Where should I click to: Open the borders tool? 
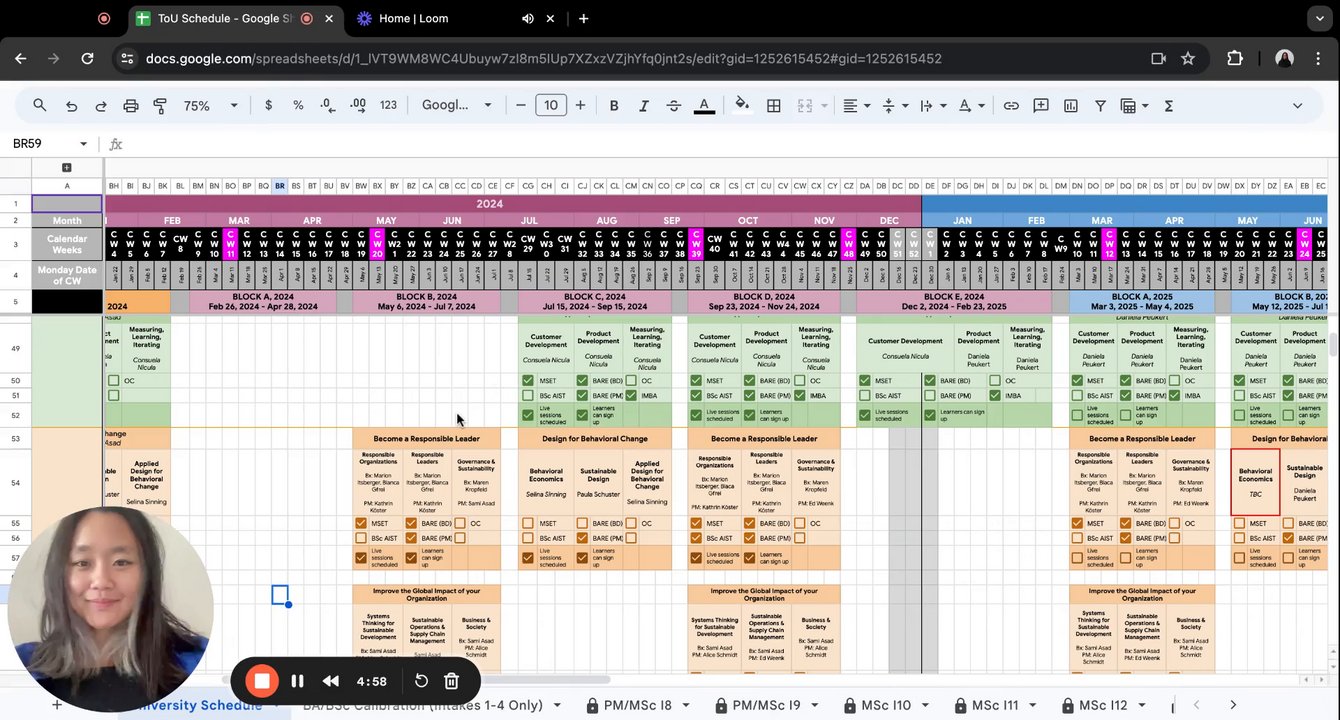pos(773,106)
